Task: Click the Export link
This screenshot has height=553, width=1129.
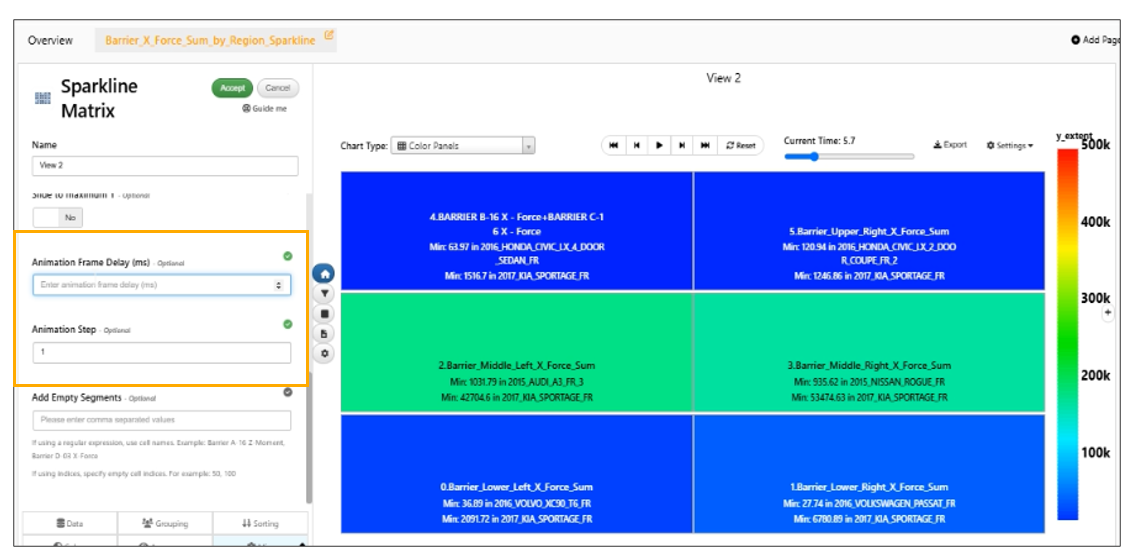Action: click(950, 145)
